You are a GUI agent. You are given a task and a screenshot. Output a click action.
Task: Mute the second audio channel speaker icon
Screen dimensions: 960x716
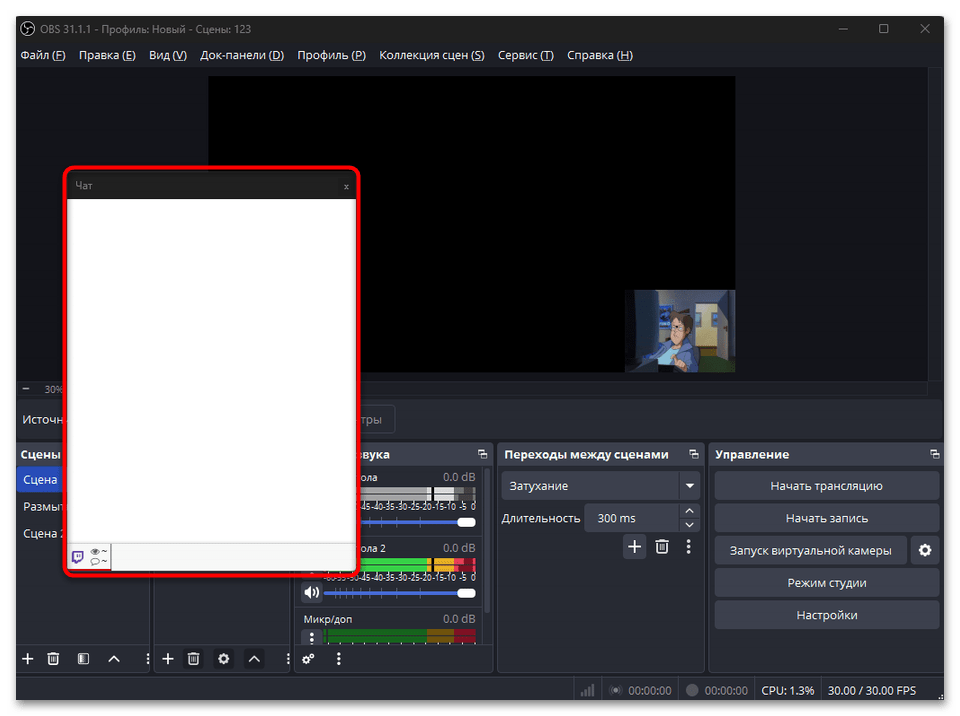(x=312, y=592)
